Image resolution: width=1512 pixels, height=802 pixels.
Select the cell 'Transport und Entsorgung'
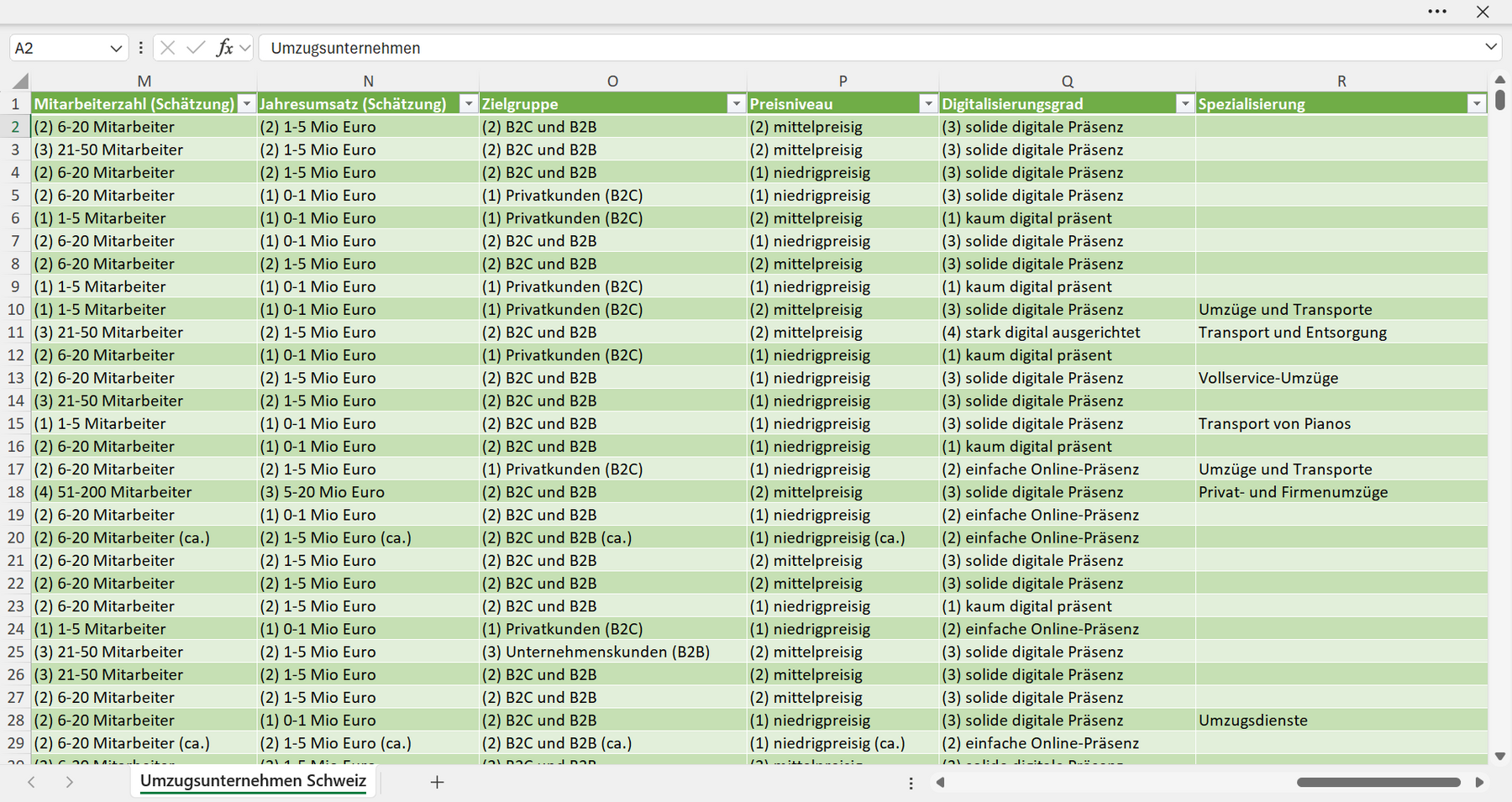[1341, 333]
